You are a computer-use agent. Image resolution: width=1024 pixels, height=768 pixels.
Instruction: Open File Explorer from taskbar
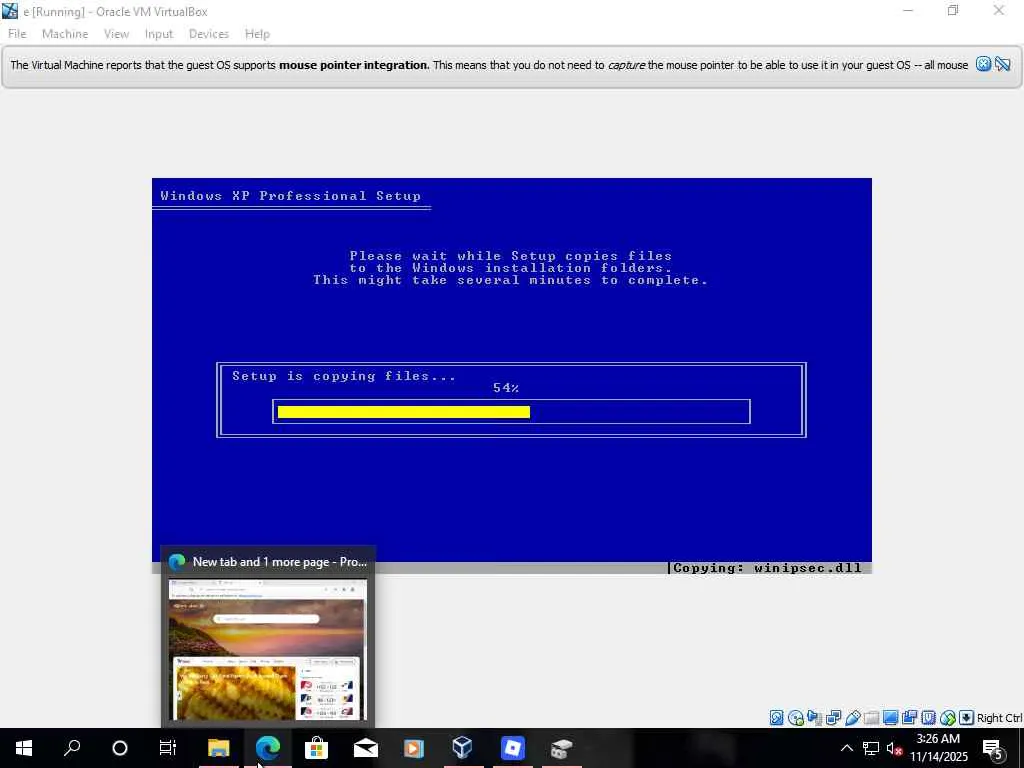point(218,748)
